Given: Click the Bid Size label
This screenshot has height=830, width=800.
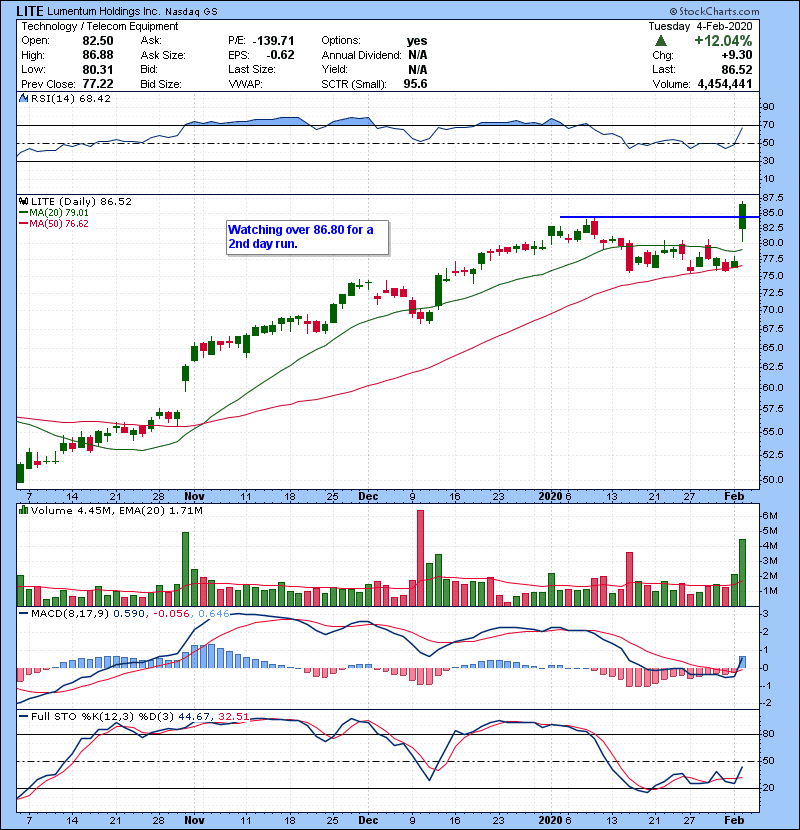Looking at the screenshot, I should pos(161,84).
